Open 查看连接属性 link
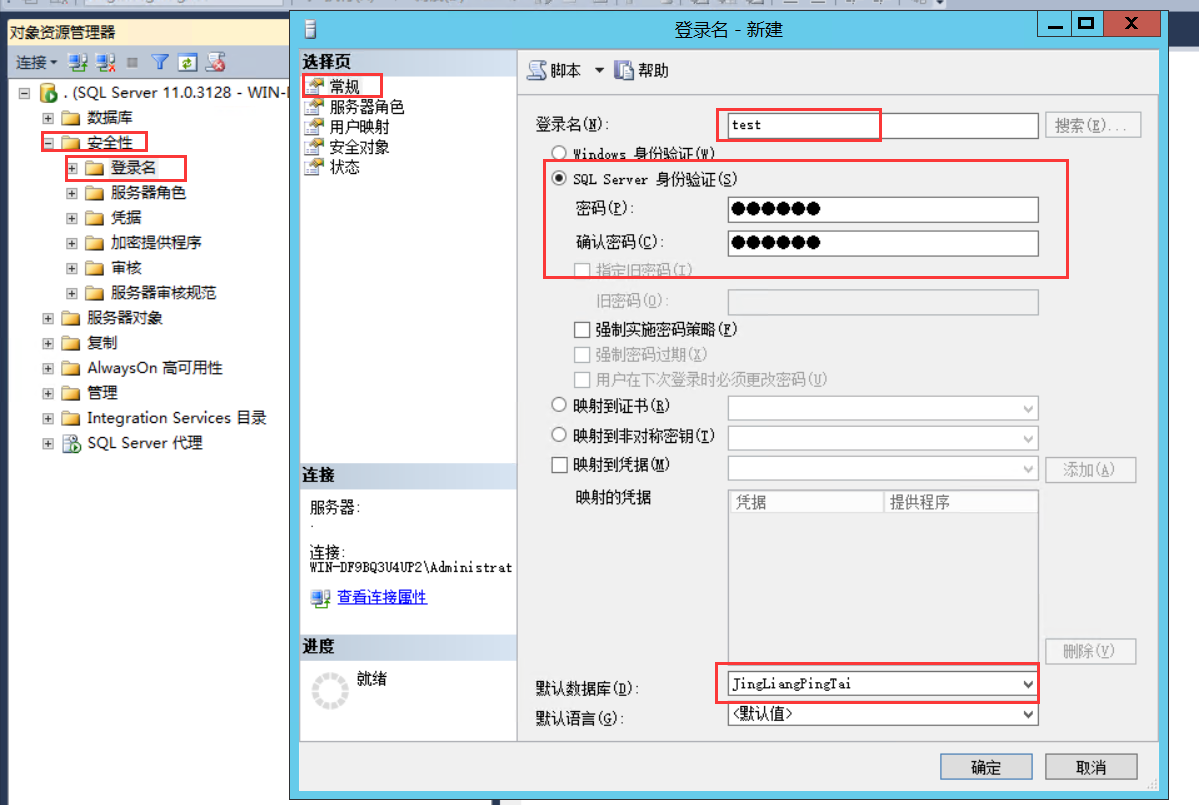 381,597
